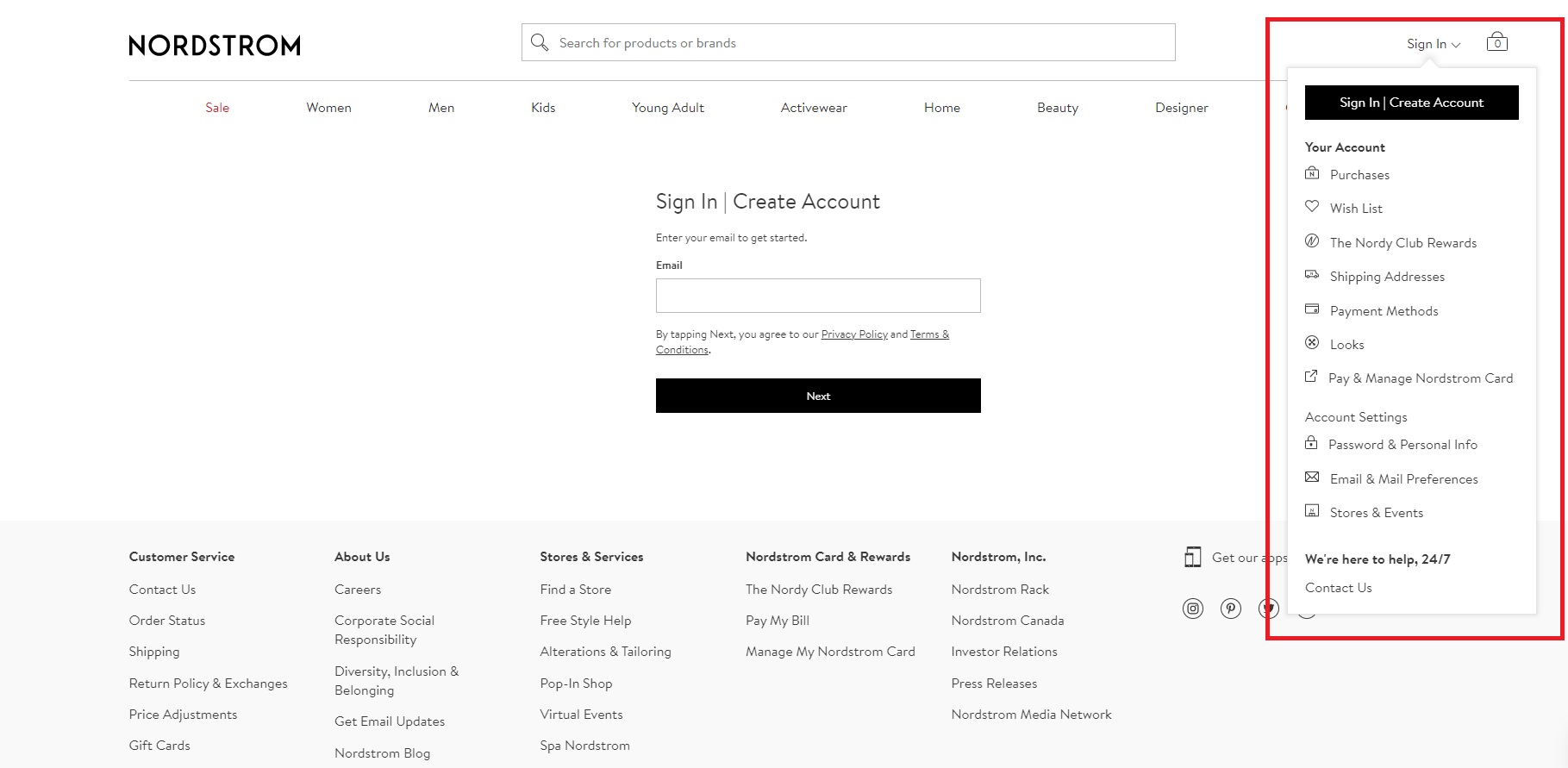Open Shipping Addresses in account menu

[1387, 277]
